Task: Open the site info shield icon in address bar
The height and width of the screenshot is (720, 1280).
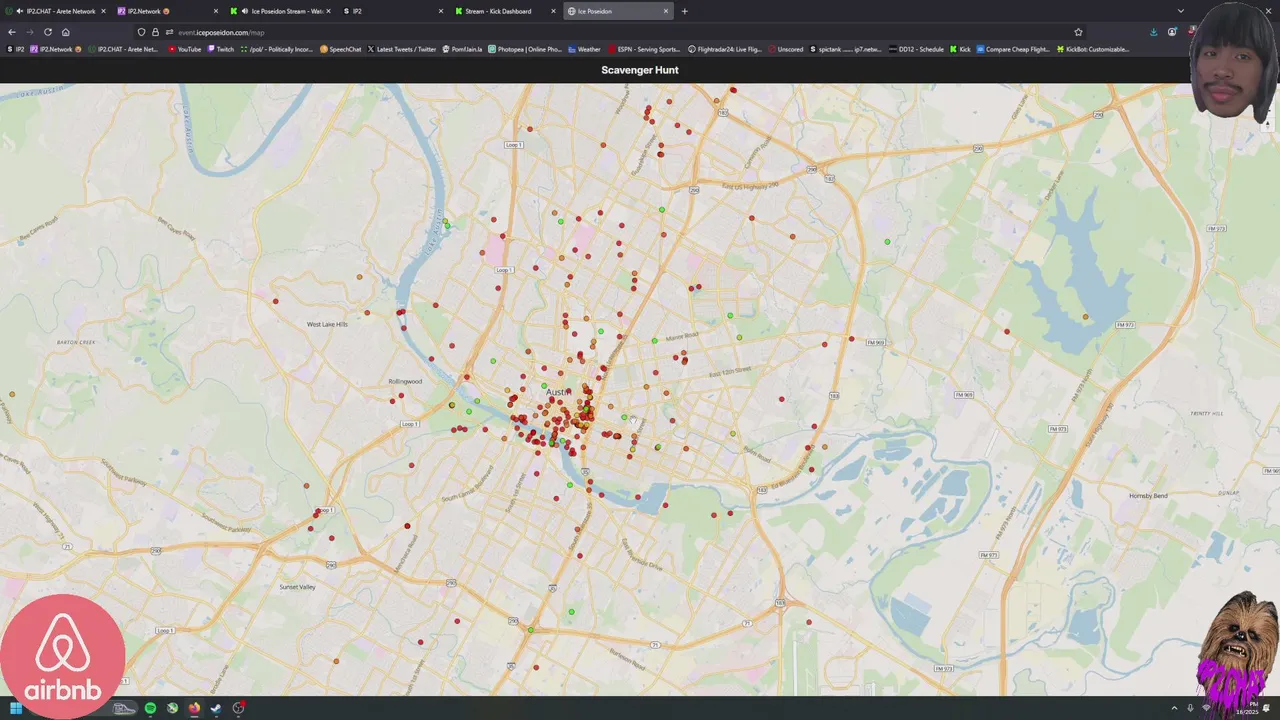Action: coord(141,32)
